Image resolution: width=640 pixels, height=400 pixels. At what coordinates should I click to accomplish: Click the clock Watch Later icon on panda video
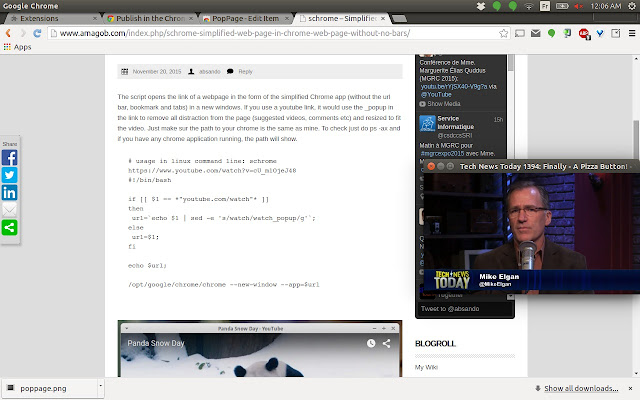click(x=371, y=343)
